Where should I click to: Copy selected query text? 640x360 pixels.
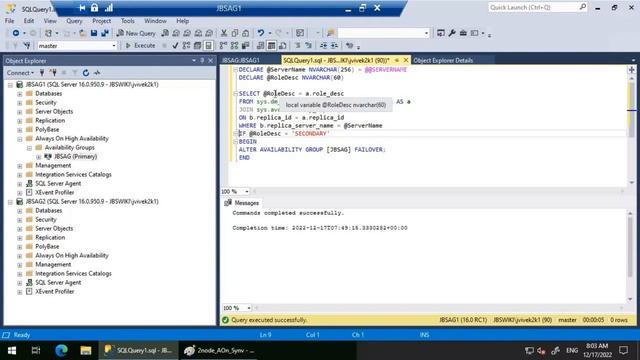pyautogui.click(x=235, y=33)
